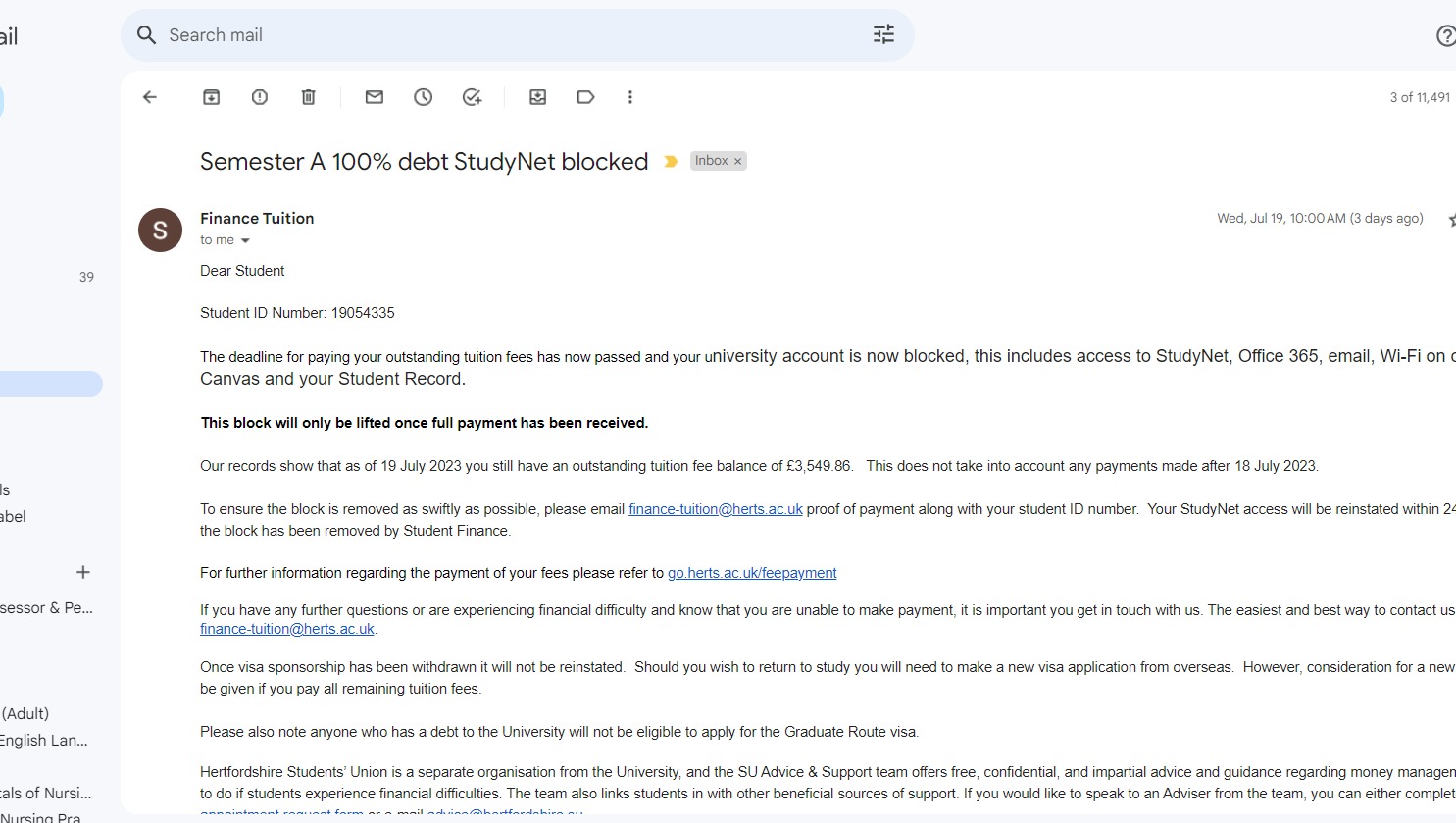This screenshot has width=1456, height=823.
Task: Go back to inbox arrow
Action: point(150,97)
